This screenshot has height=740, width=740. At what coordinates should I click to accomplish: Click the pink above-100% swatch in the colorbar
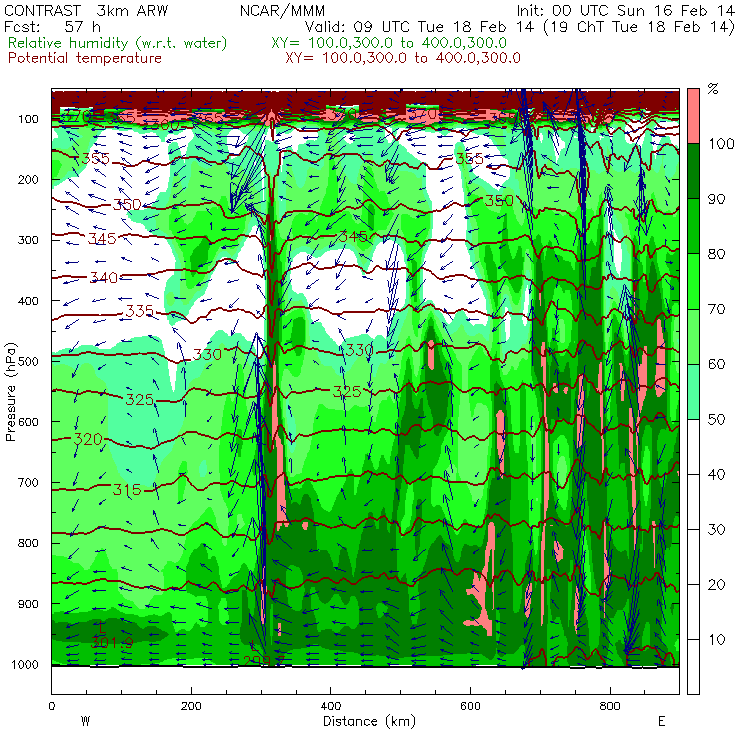[x=693, y=116]
